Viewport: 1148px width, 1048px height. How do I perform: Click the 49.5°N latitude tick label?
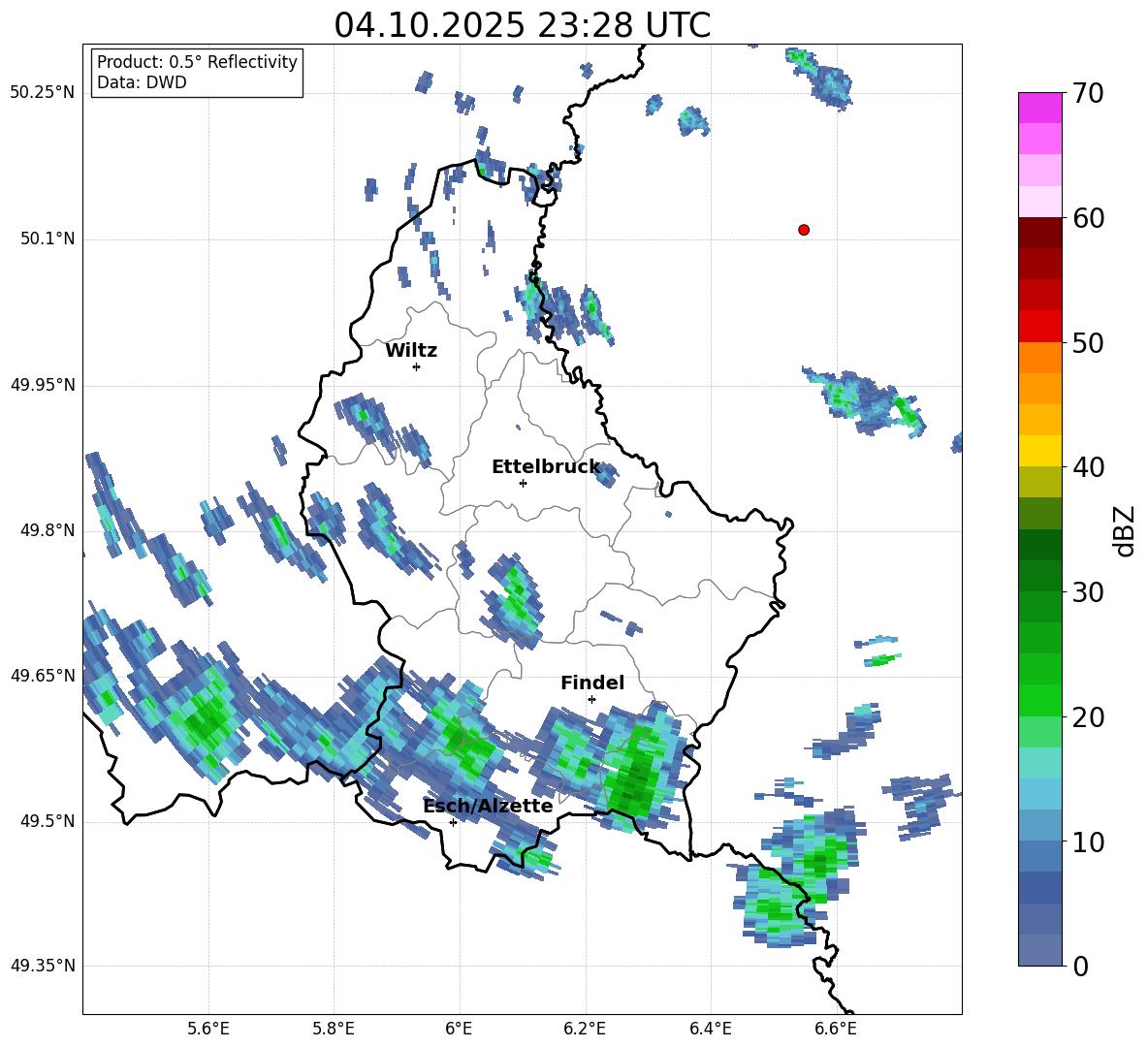coord(48,821)
